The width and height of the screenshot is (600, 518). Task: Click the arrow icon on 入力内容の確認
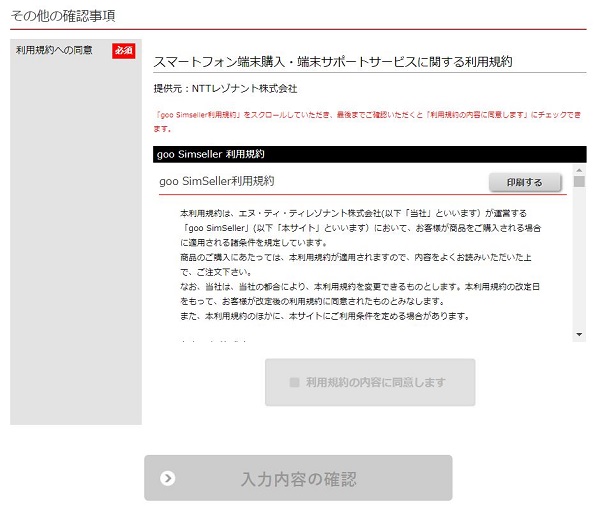click(x=168, y=478)
